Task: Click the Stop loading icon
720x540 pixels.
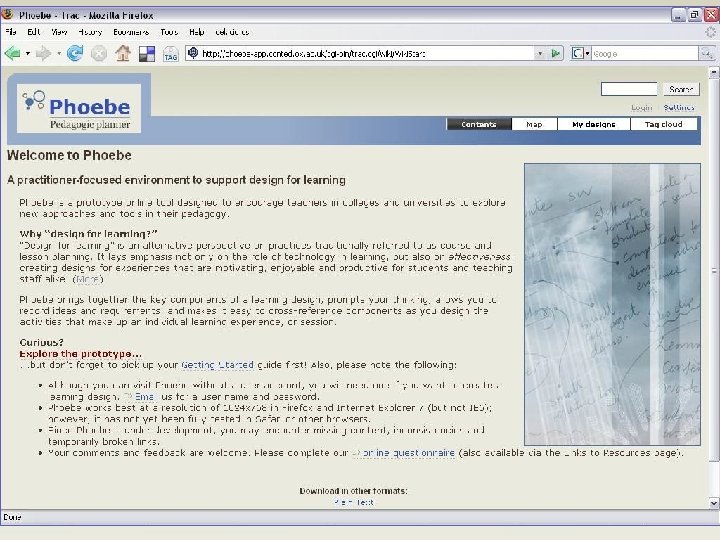Action: [99, 54]
